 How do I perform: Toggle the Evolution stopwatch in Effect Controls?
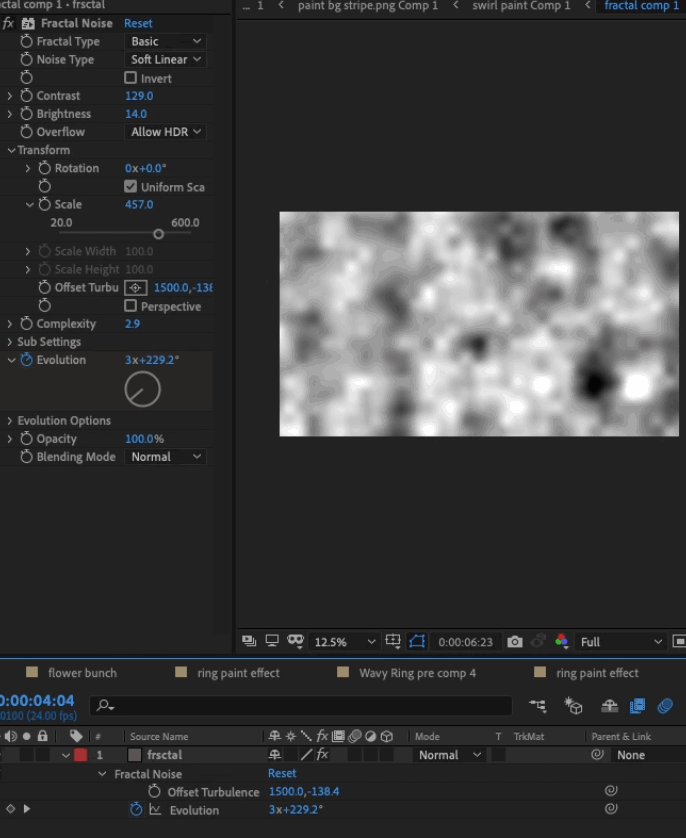[26, 360]
